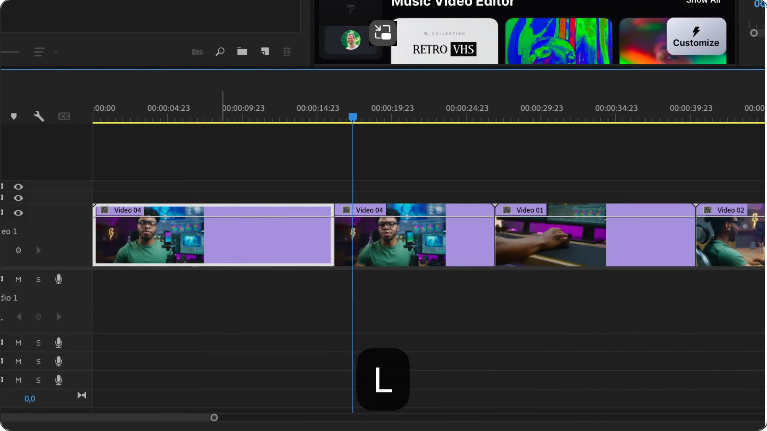Open the timeline wrench settings
The height and width of the screenshot is (431, 767).
[39, 116]
